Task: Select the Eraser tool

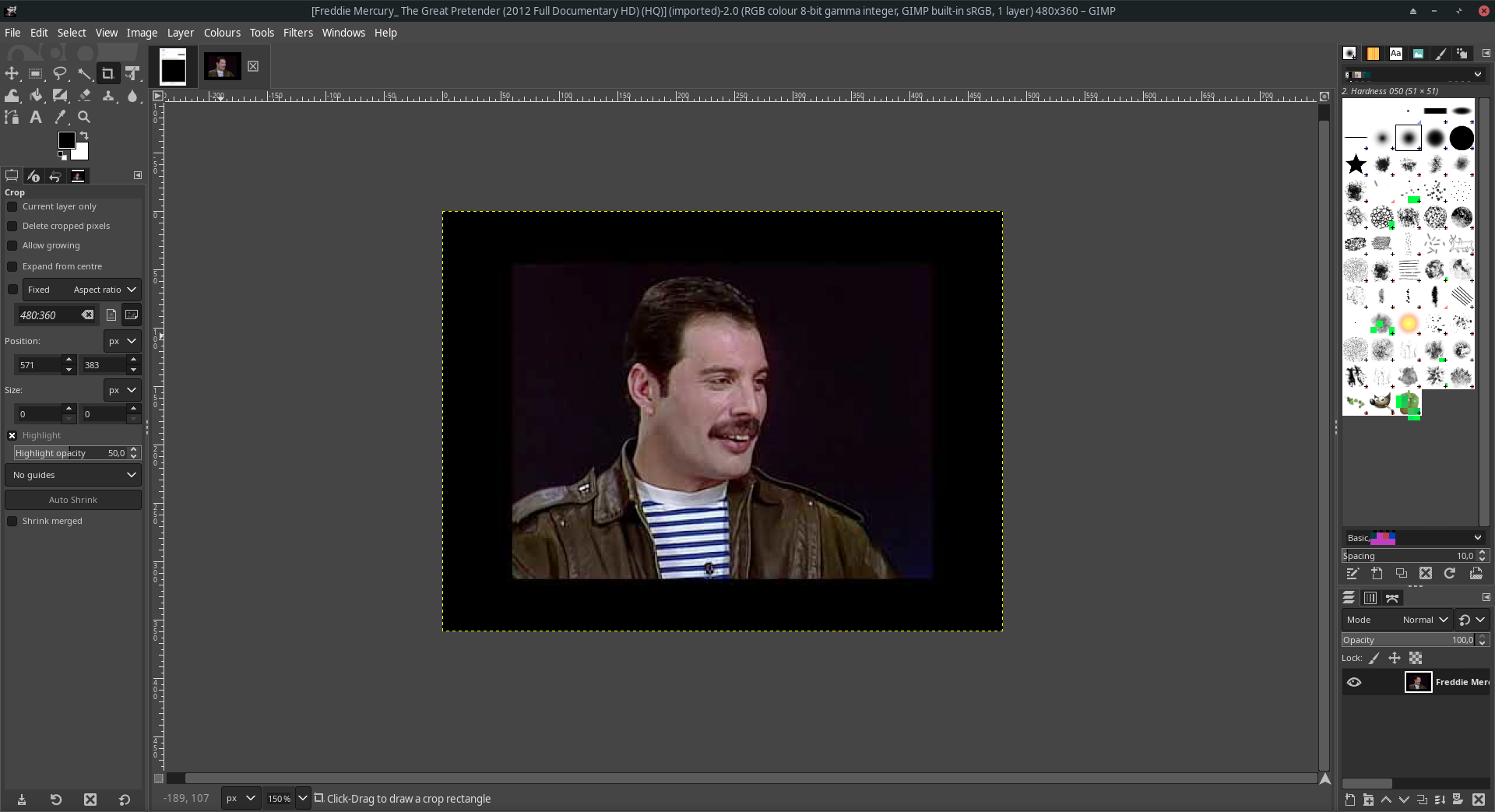Action: [x=84, y=95]
